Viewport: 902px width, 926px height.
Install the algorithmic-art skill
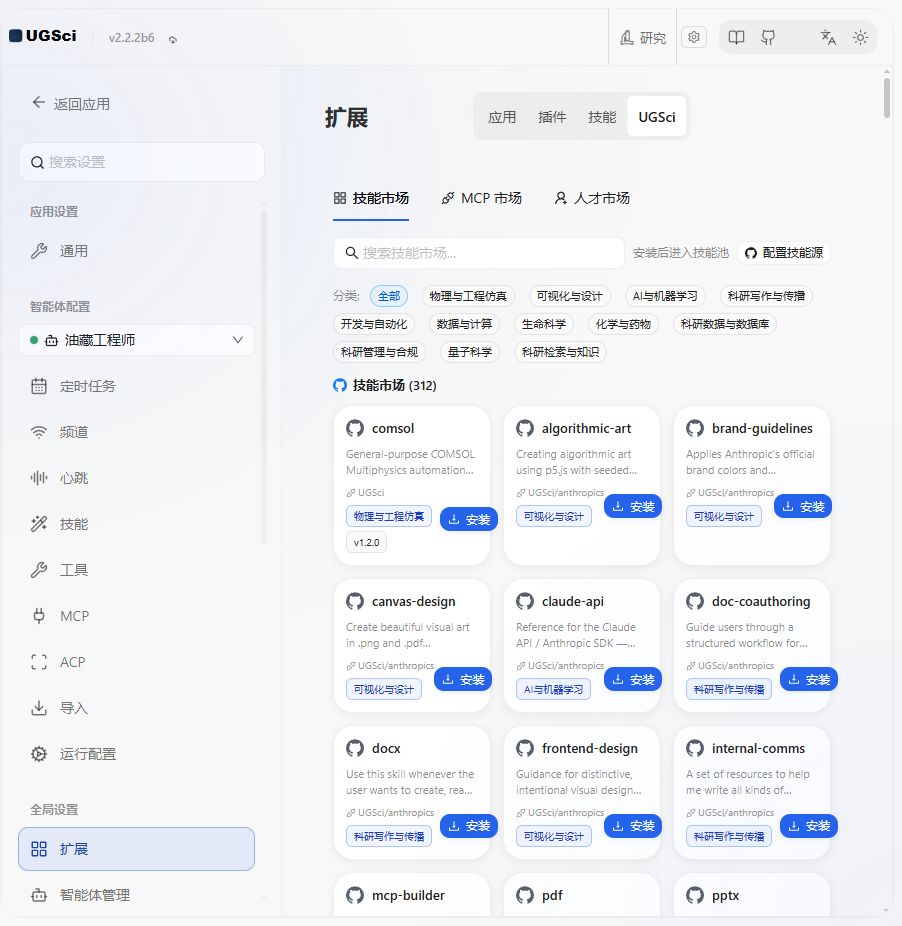tap(633, 507)
